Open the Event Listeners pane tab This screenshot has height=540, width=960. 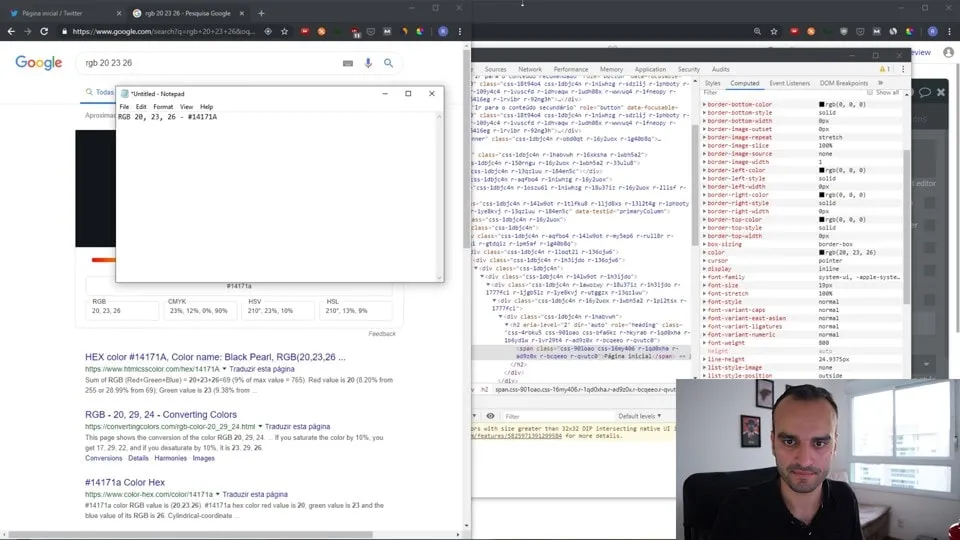(x=789, y=83)
